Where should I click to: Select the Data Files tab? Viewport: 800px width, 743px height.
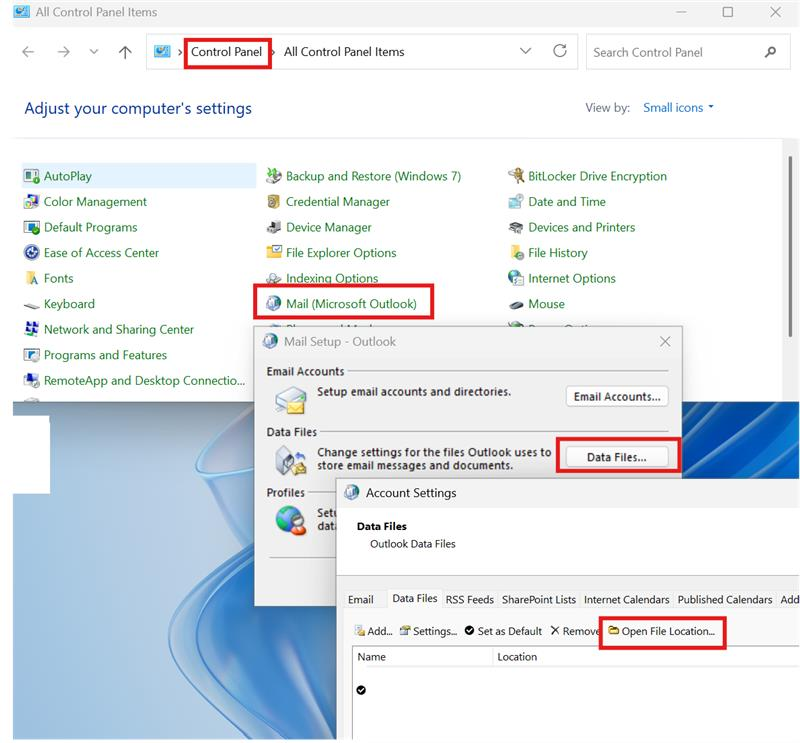point(414,598)
